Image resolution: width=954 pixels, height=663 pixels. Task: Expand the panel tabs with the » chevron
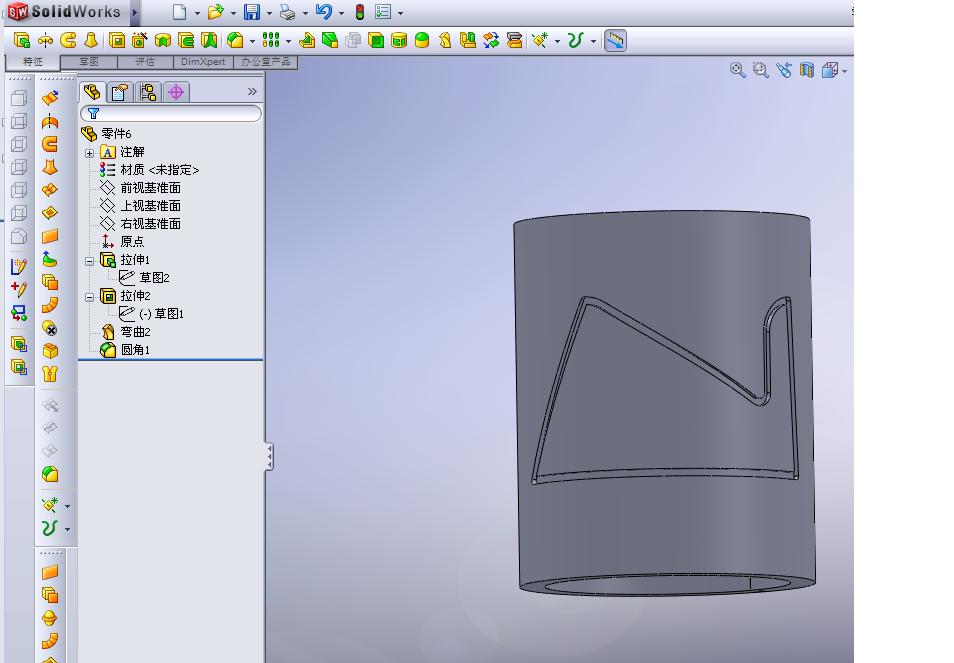252,92
